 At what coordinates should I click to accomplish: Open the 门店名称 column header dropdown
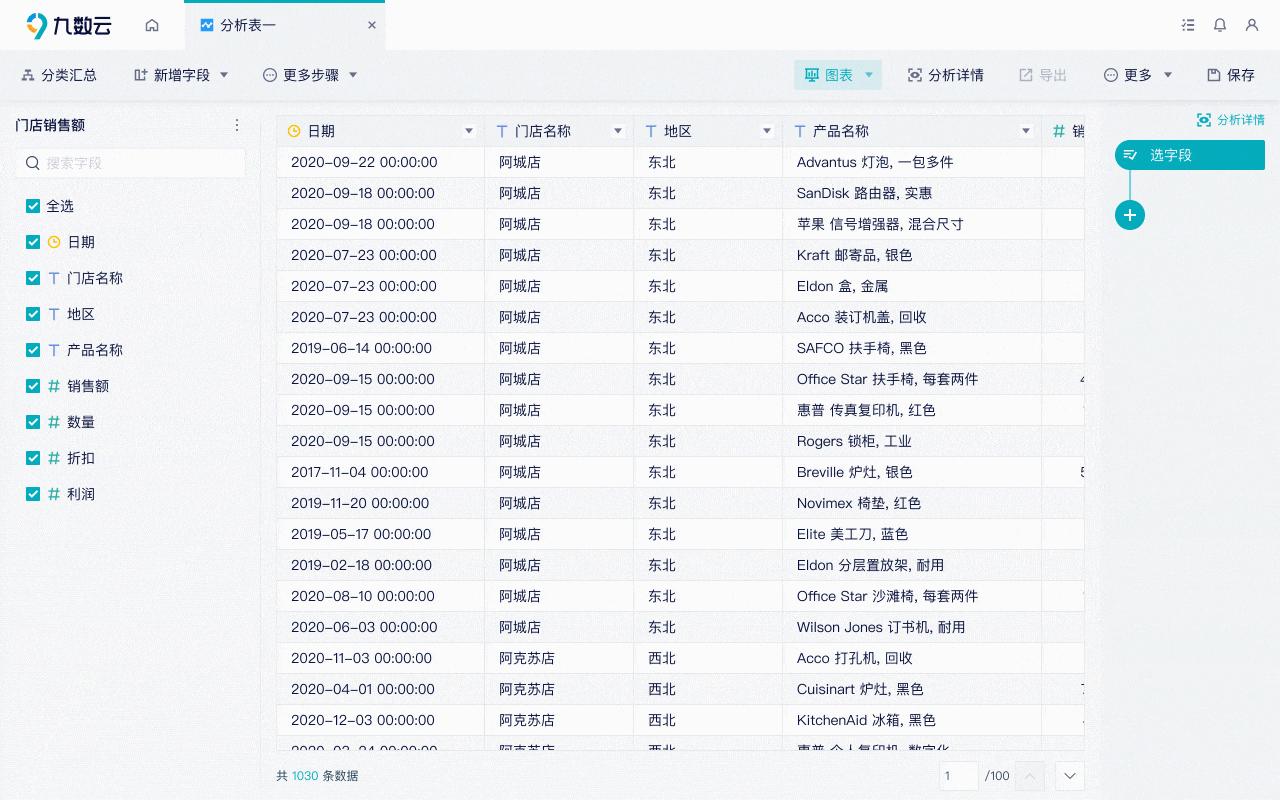pyautogui.click(x=618, y=131)
